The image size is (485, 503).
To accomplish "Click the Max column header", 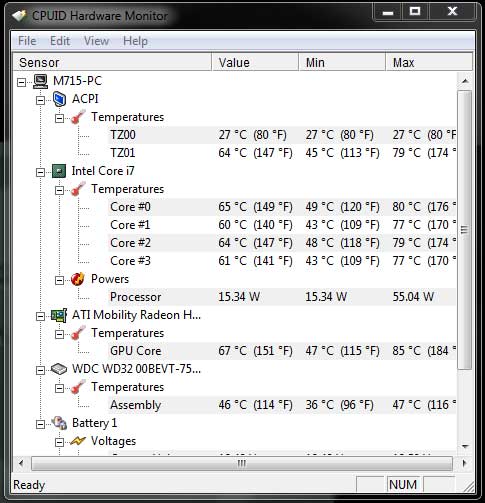I will [x=429, y=62].
